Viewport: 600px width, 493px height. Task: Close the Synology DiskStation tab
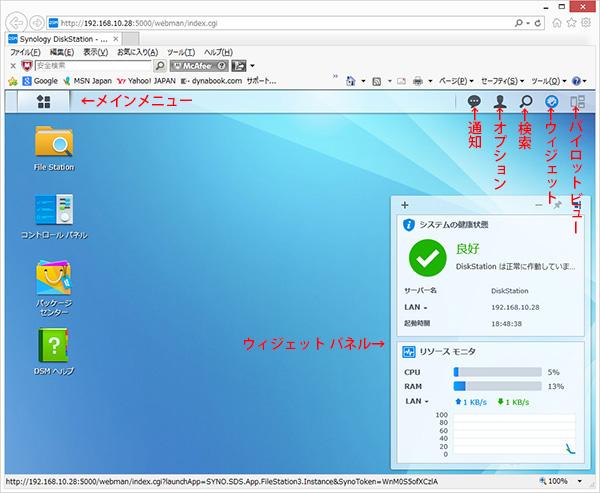pos(116,39)
